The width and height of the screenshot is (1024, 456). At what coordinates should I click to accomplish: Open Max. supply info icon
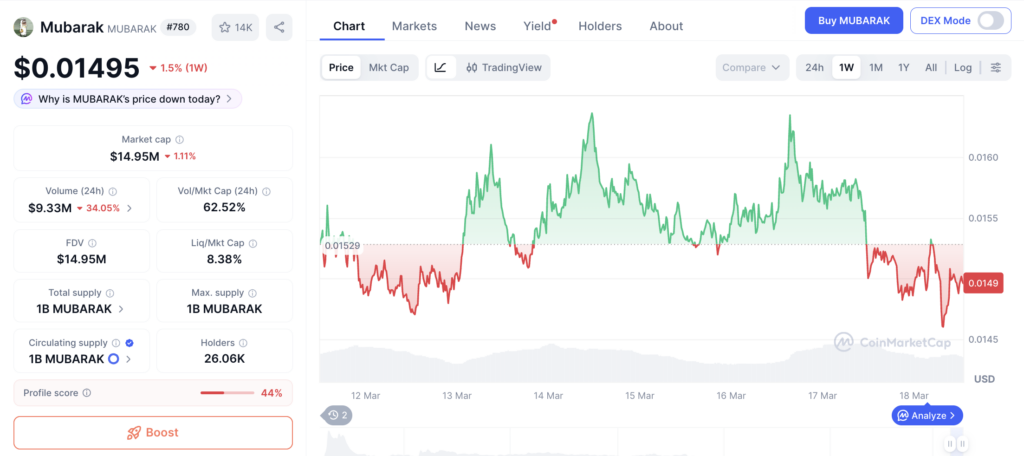[x=252, y=293]
